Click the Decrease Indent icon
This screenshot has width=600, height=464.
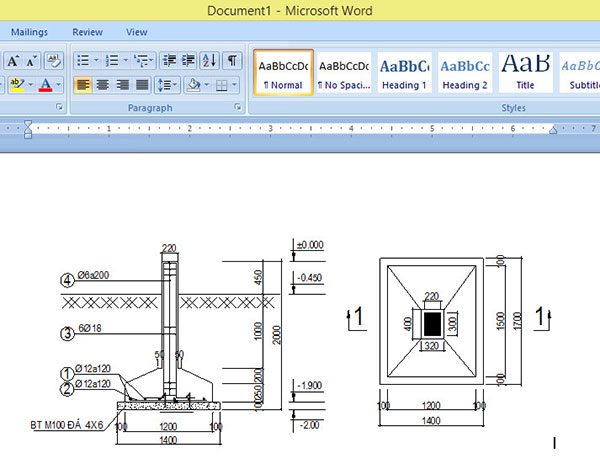(x=167, y=61)
